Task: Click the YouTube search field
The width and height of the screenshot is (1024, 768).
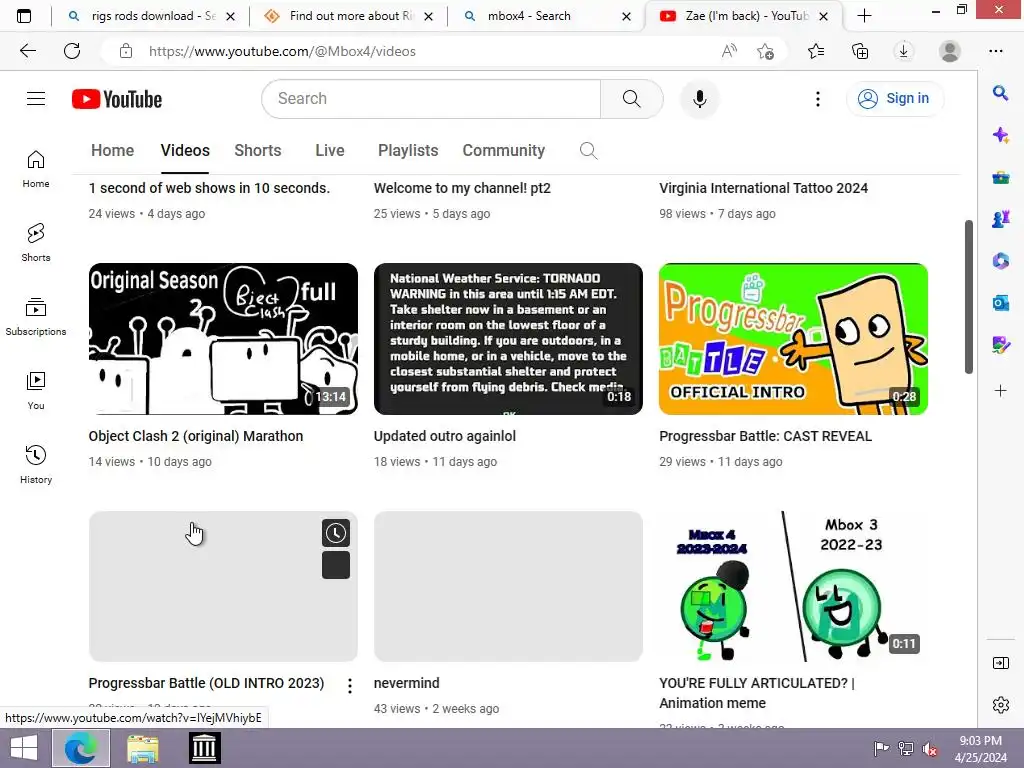Action: coord(431,99)
